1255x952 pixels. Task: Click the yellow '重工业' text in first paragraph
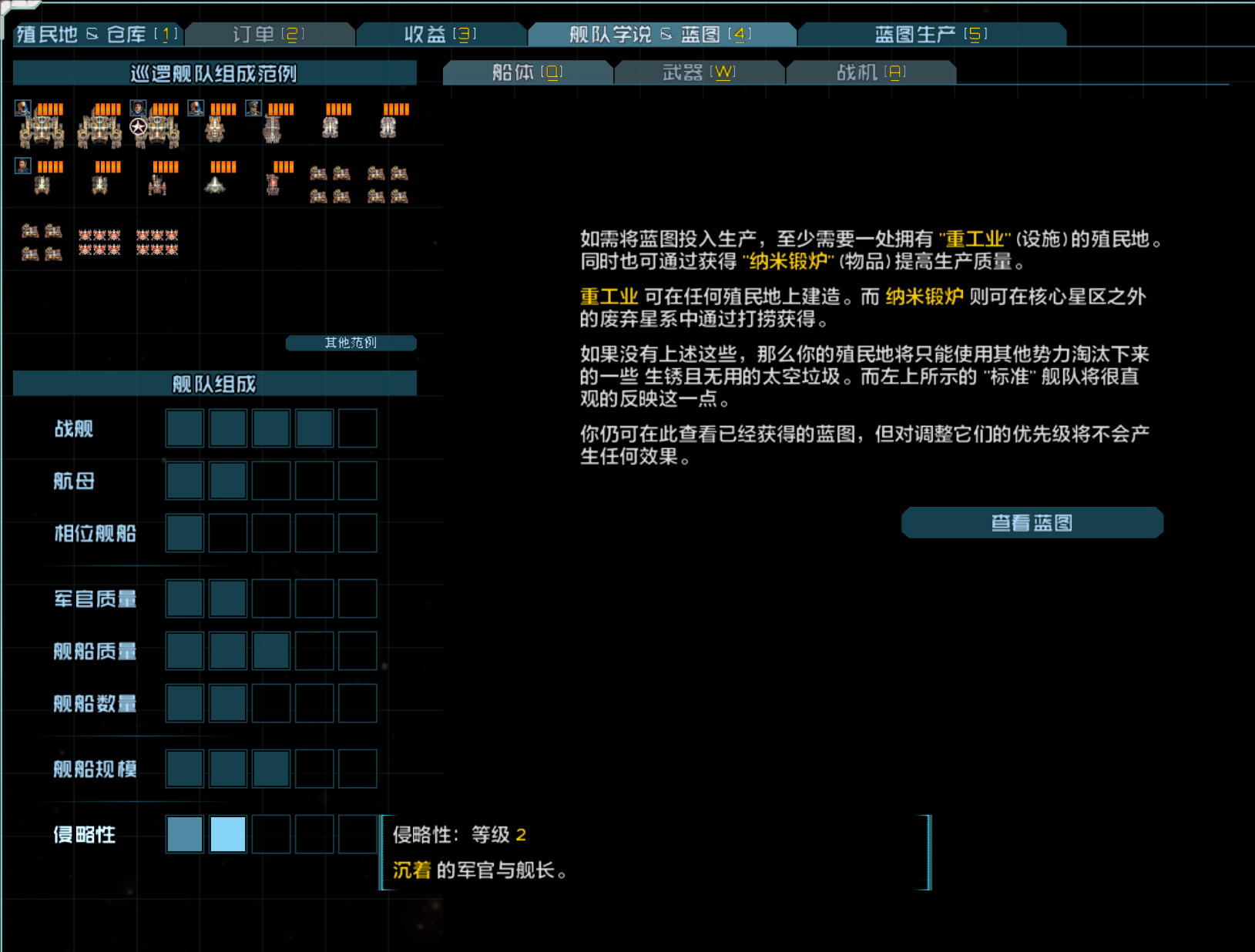(x=975, y=240)
